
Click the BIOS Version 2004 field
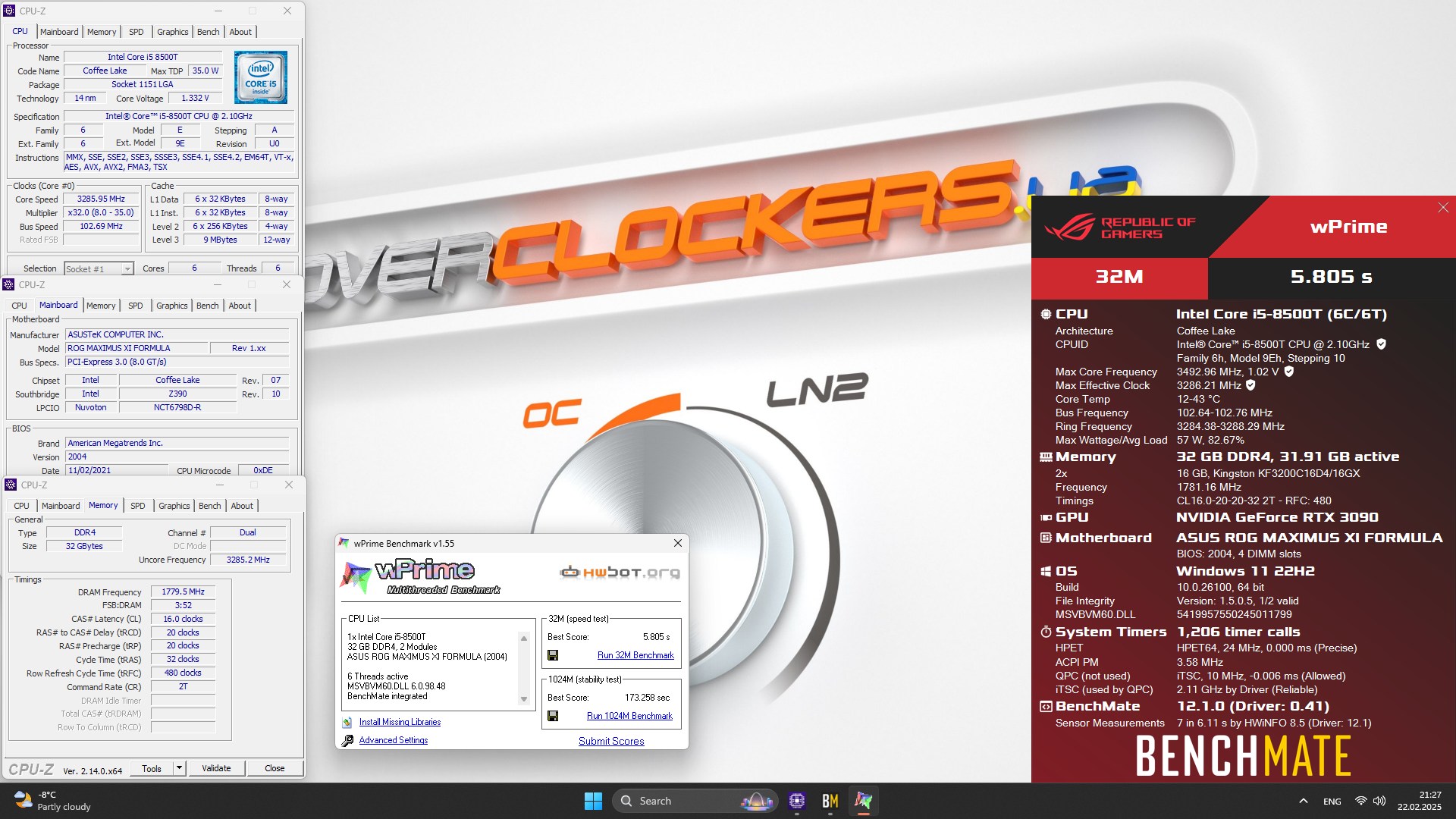coord(177,457)
